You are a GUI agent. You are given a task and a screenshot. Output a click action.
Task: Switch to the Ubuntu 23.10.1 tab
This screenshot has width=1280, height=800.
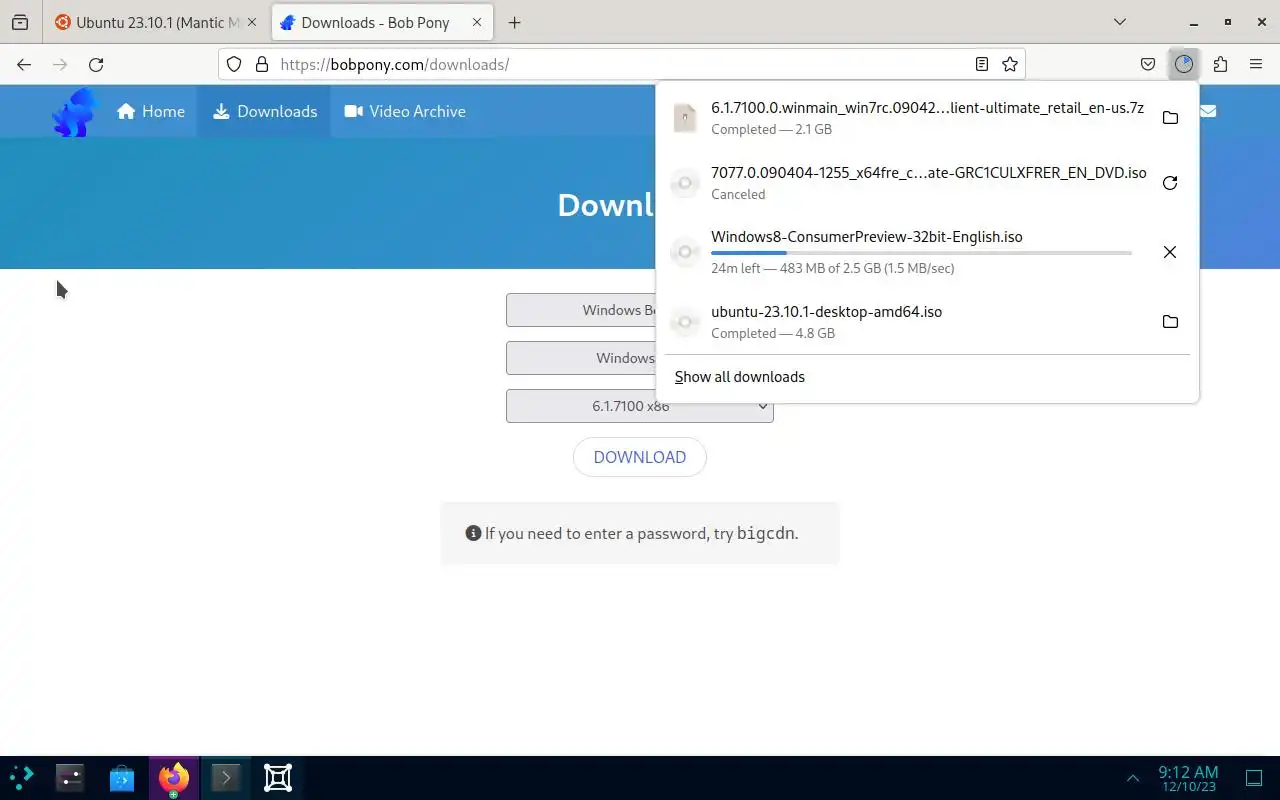157,22
